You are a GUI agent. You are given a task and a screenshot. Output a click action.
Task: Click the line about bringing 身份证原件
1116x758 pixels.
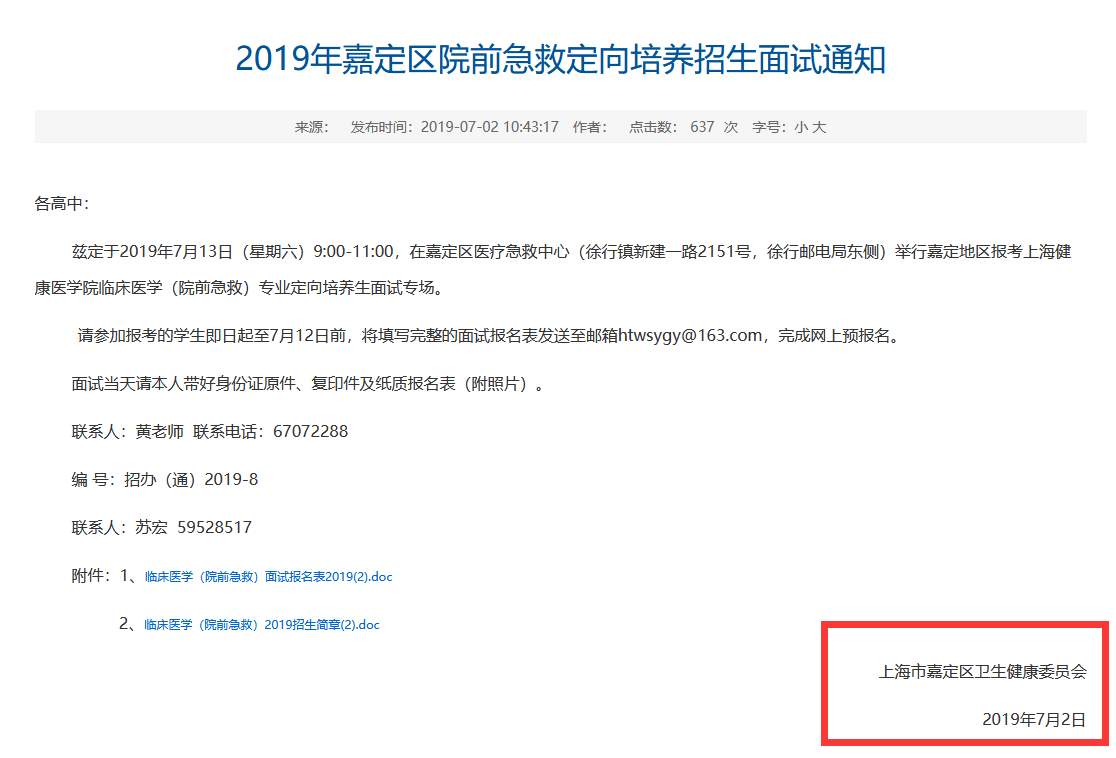click(308, 384)
